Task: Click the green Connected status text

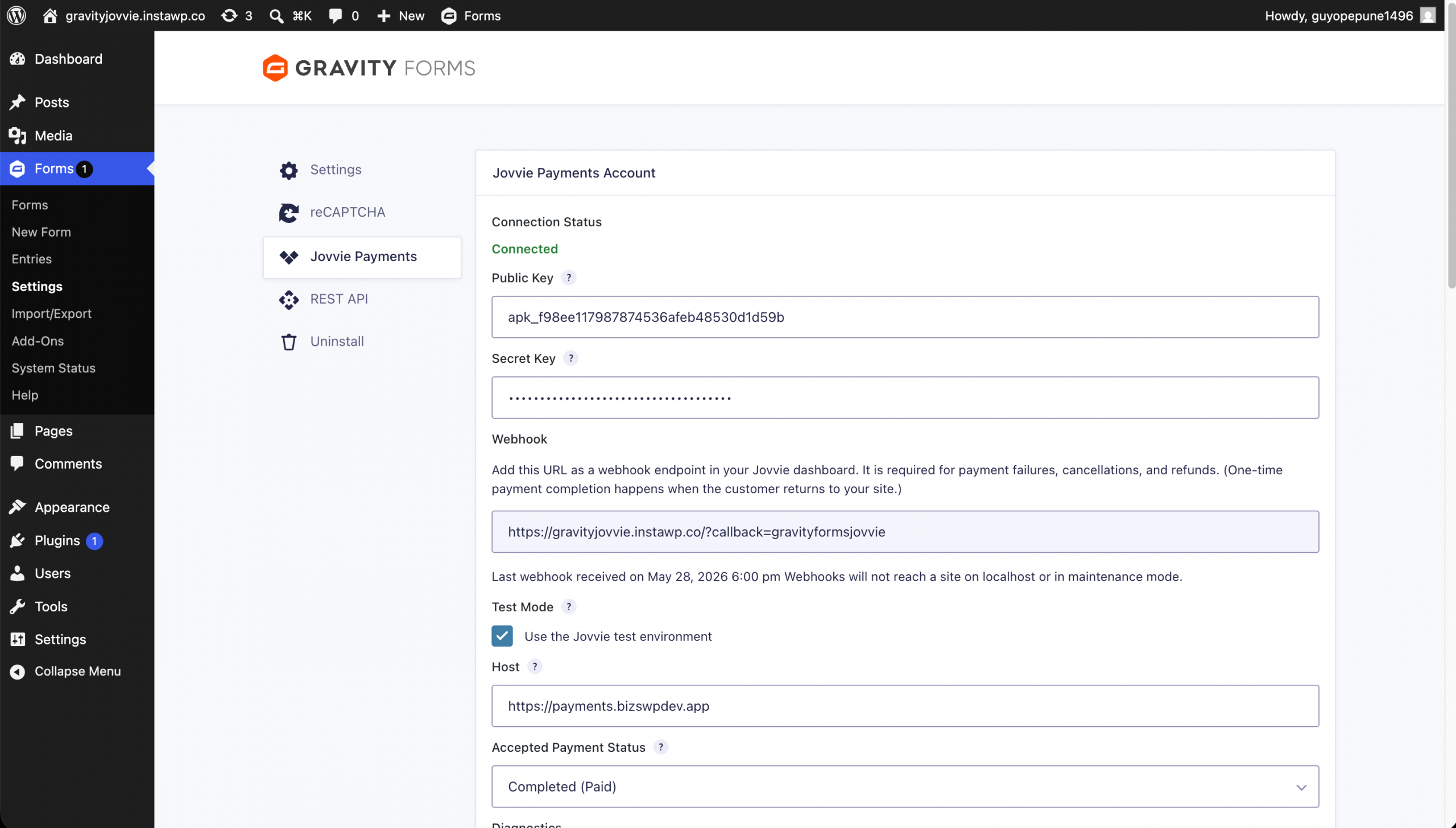Action: [x=524, y=249]
